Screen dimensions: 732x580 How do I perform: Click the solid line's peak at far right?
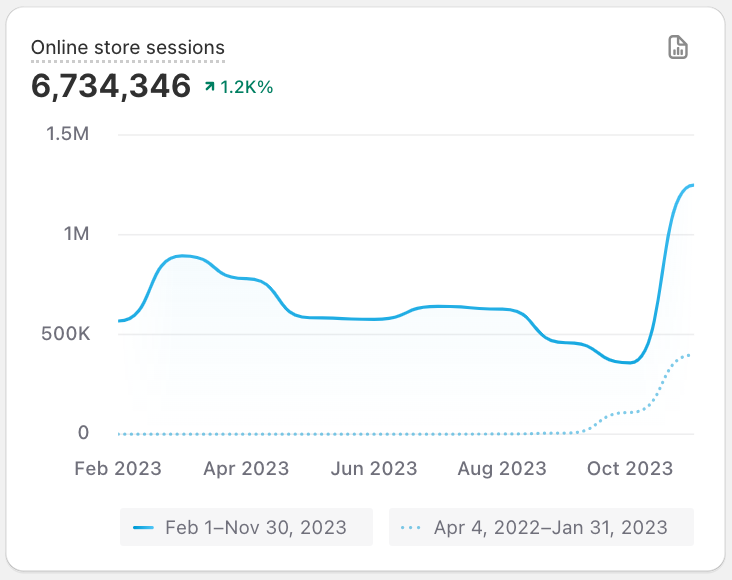(690, 186)
